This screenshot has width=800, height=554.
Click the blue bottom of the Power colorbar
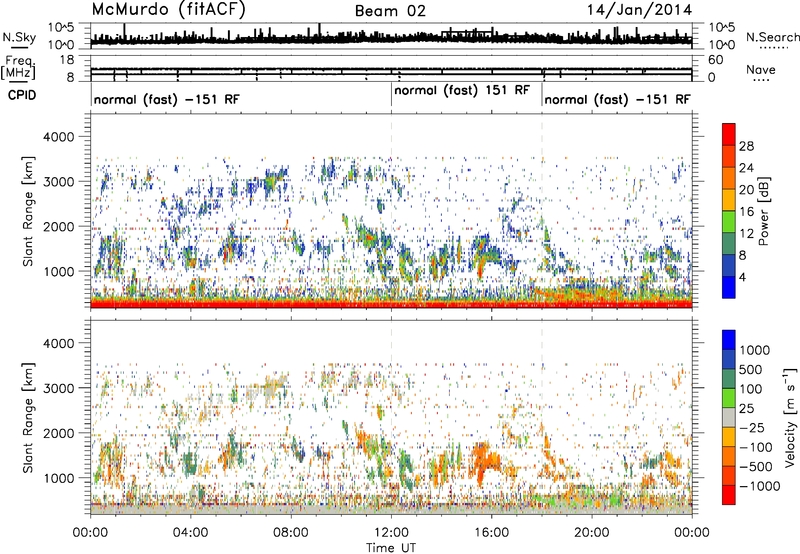(x=729, y=287)
